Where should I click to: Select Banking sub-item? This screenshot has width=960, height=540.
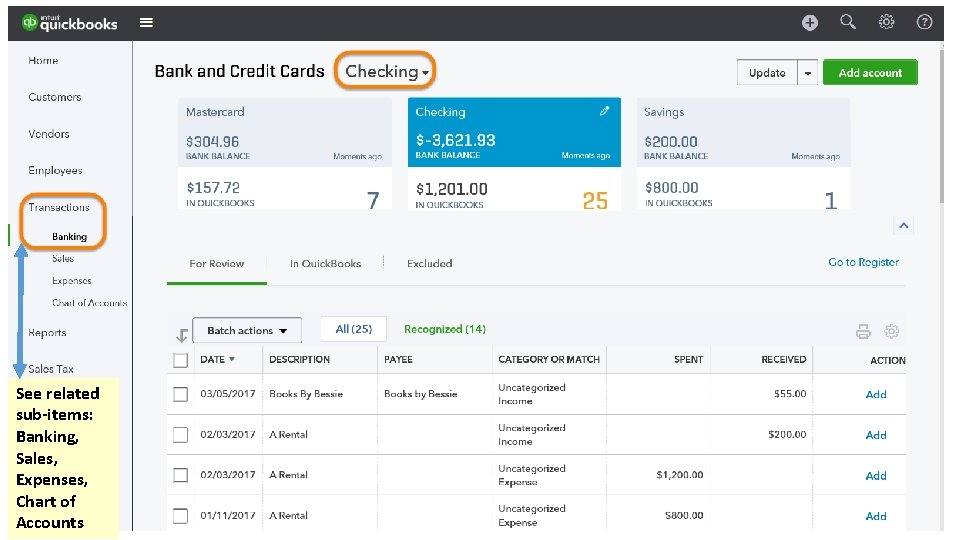(x=69, y=236)
